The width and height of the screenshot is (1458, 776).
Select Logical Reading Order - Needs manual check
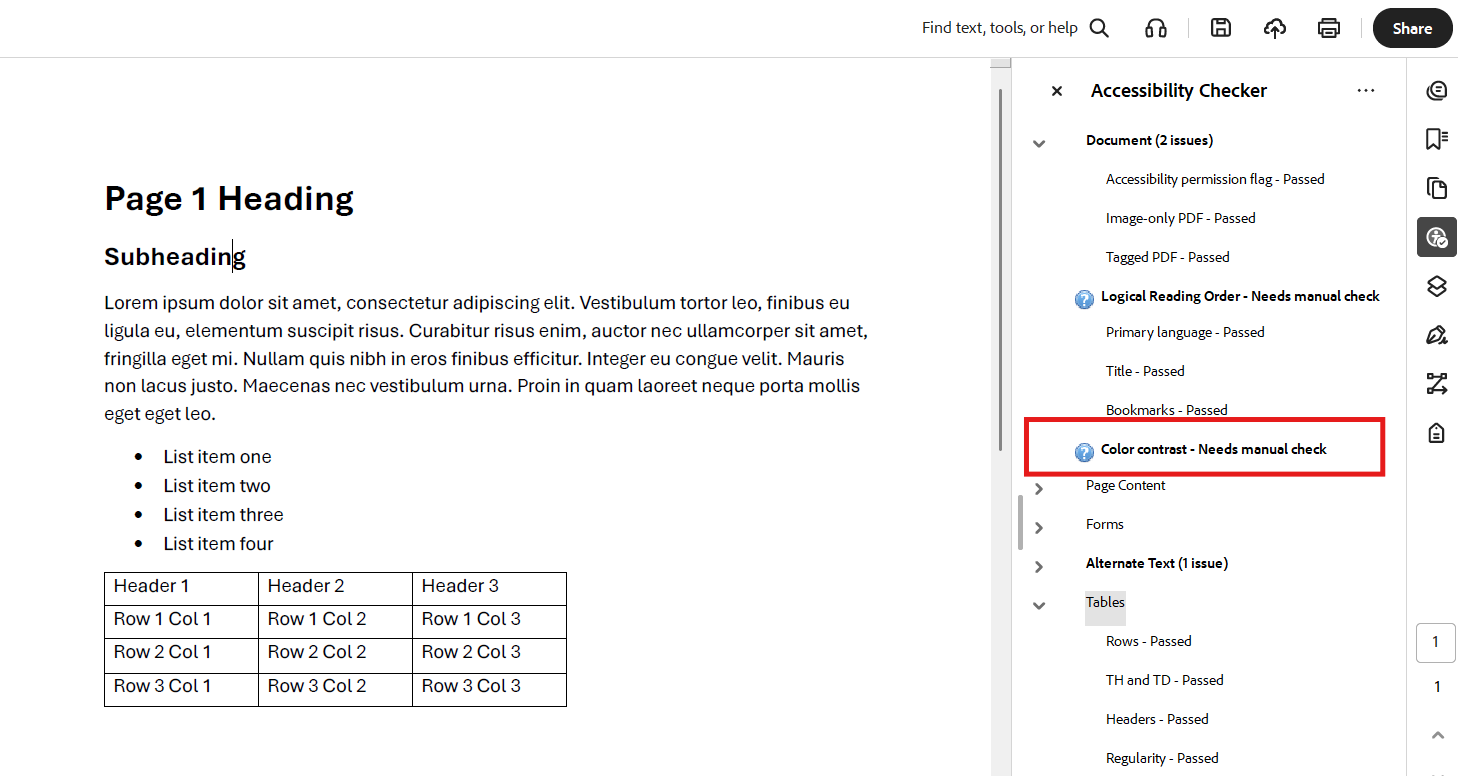tap(1240, 296)
